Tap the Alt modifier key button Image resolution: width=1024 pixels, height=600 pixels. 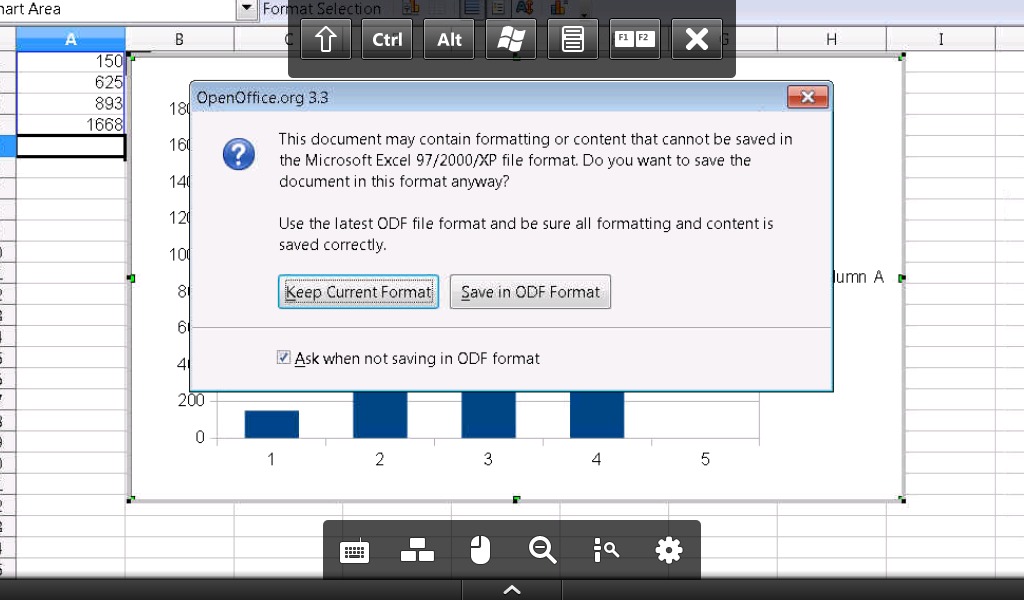tap(449, 40)
